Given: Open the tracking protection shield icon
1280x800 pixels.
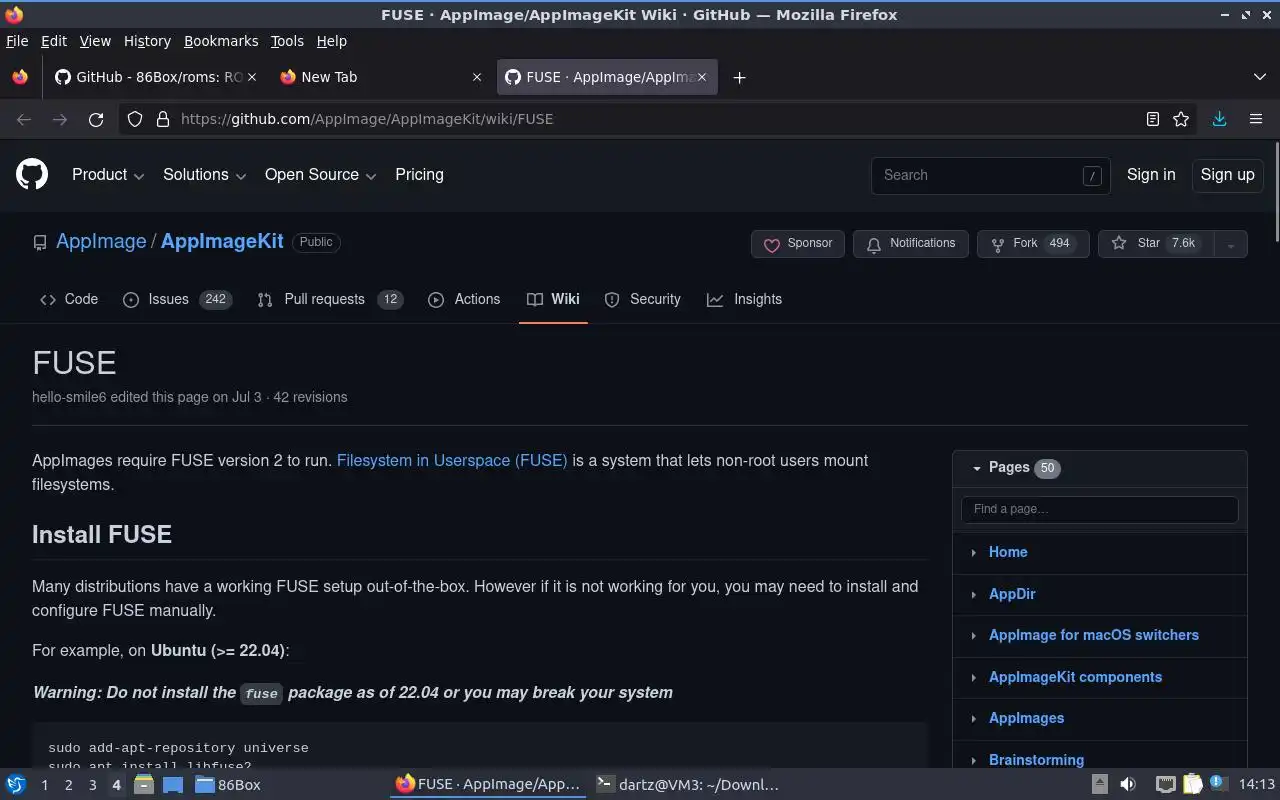Looking at the screenshot, I should pos(135,119).
